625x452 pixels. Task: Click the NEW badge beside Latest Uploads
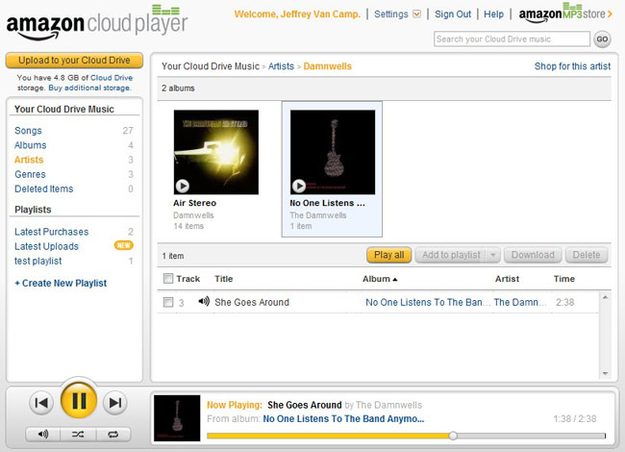pyautogui.click(x=124, y=246)
